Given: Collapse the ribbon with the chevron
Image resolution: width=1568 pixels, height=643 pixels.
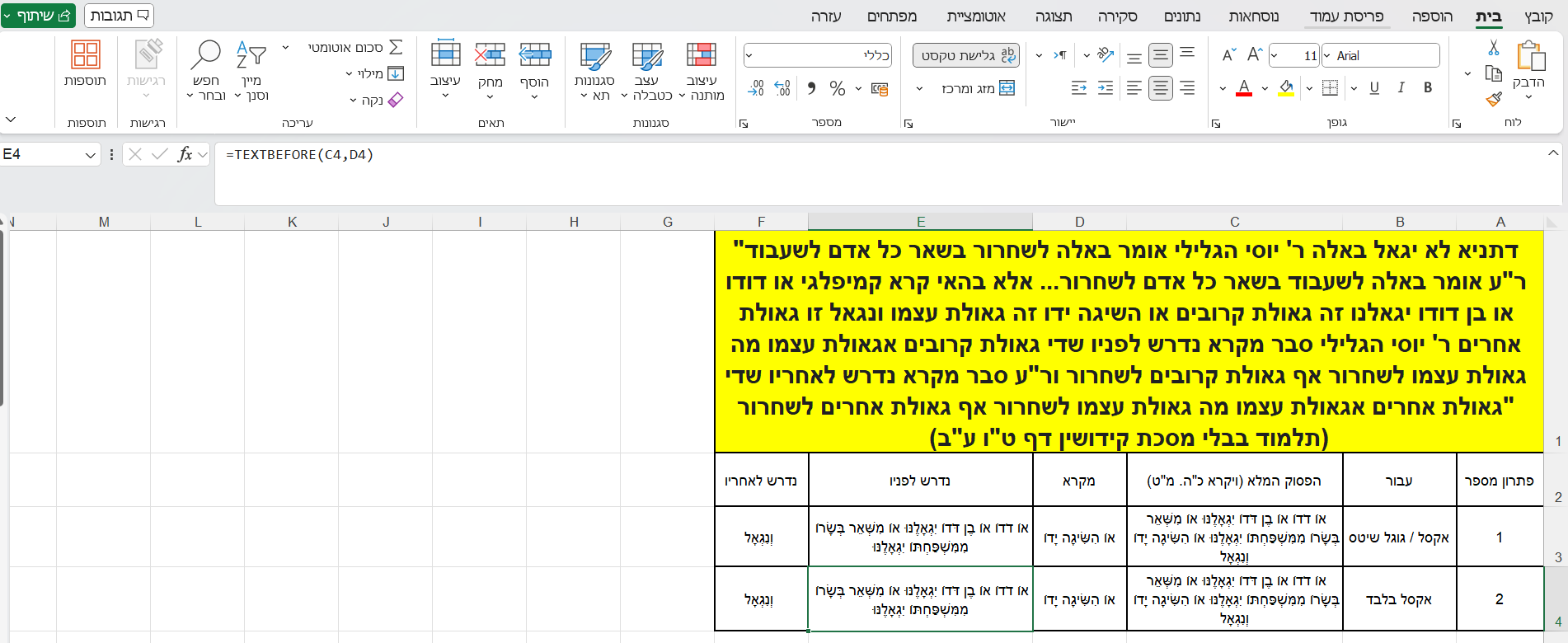Looking at the screenshot, I should coord(11,120).
